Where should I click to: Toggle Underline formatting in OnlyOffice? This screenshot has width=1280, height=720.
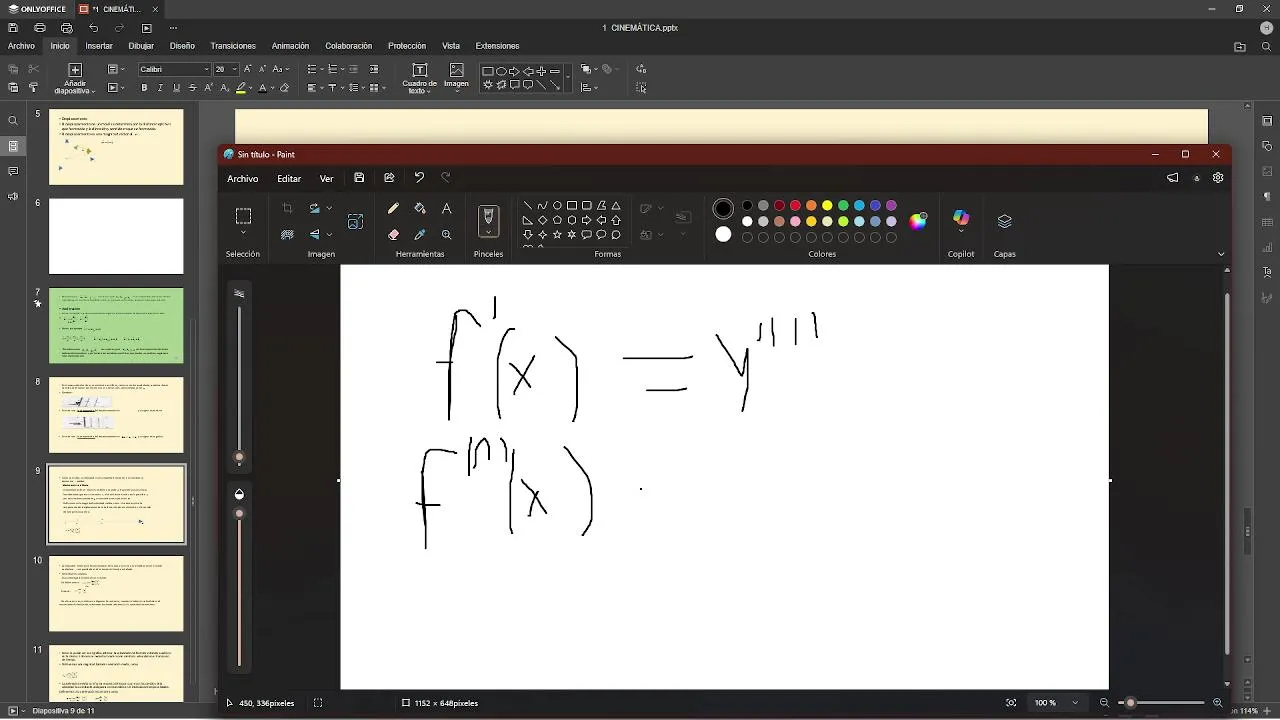[176, 88]
